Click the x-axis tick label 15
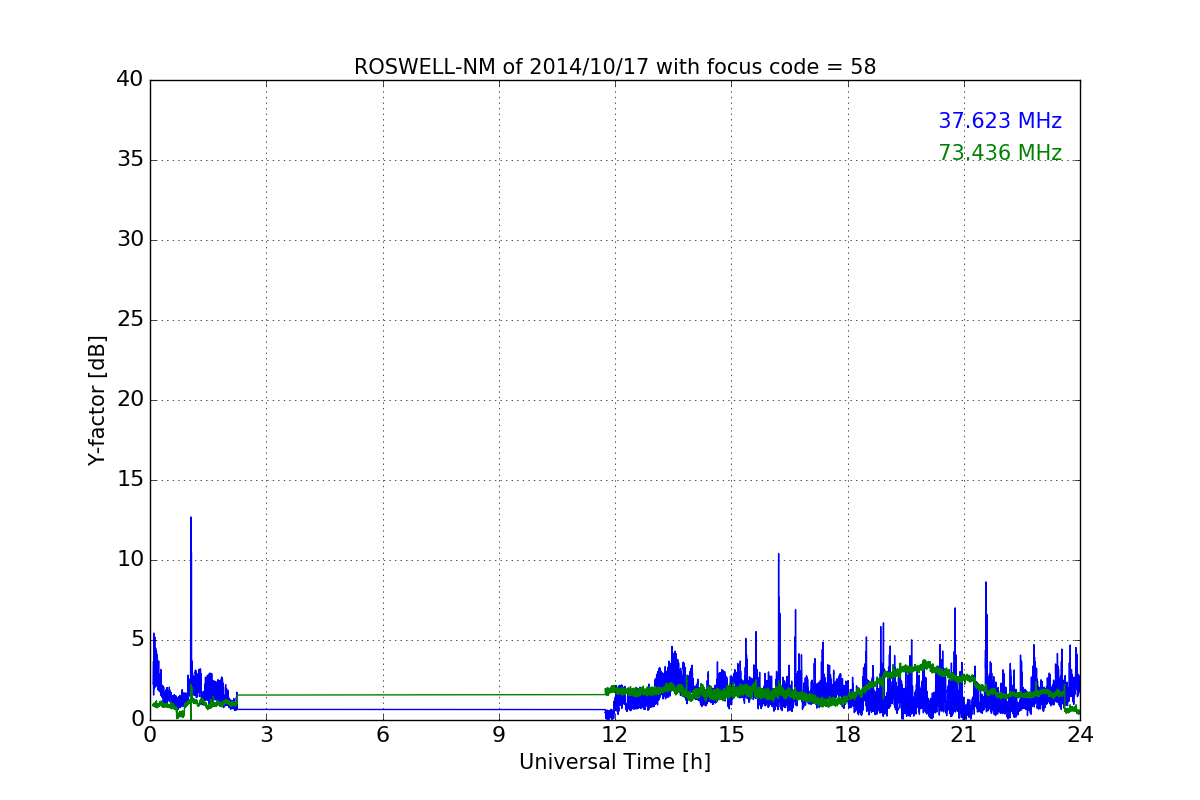 731,735
